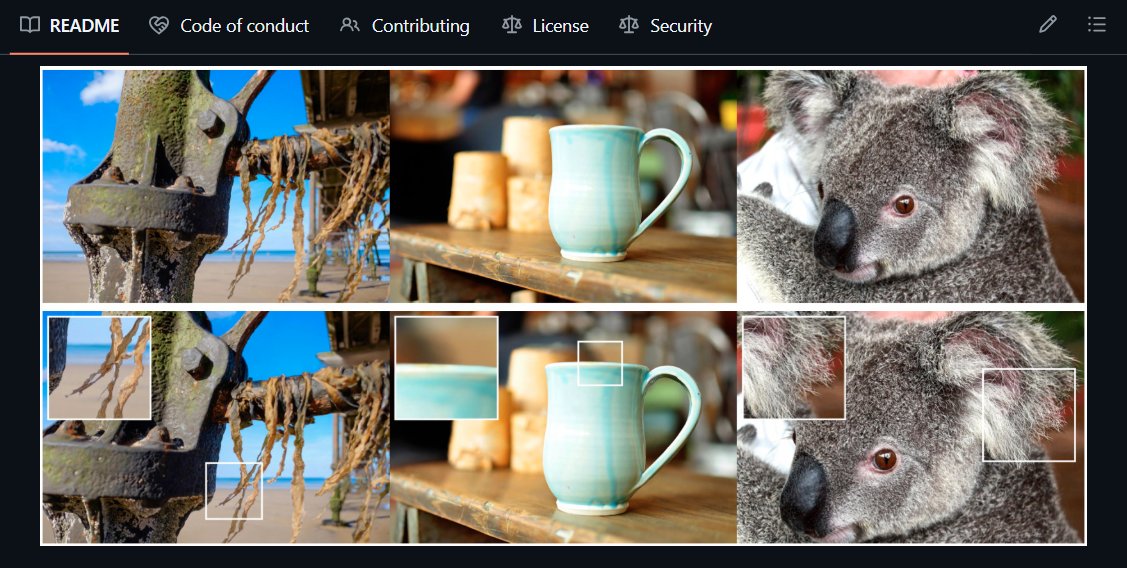1127x568 pixels.
Task: Open the outline list icon
Action: click(x=1096, y=25)
